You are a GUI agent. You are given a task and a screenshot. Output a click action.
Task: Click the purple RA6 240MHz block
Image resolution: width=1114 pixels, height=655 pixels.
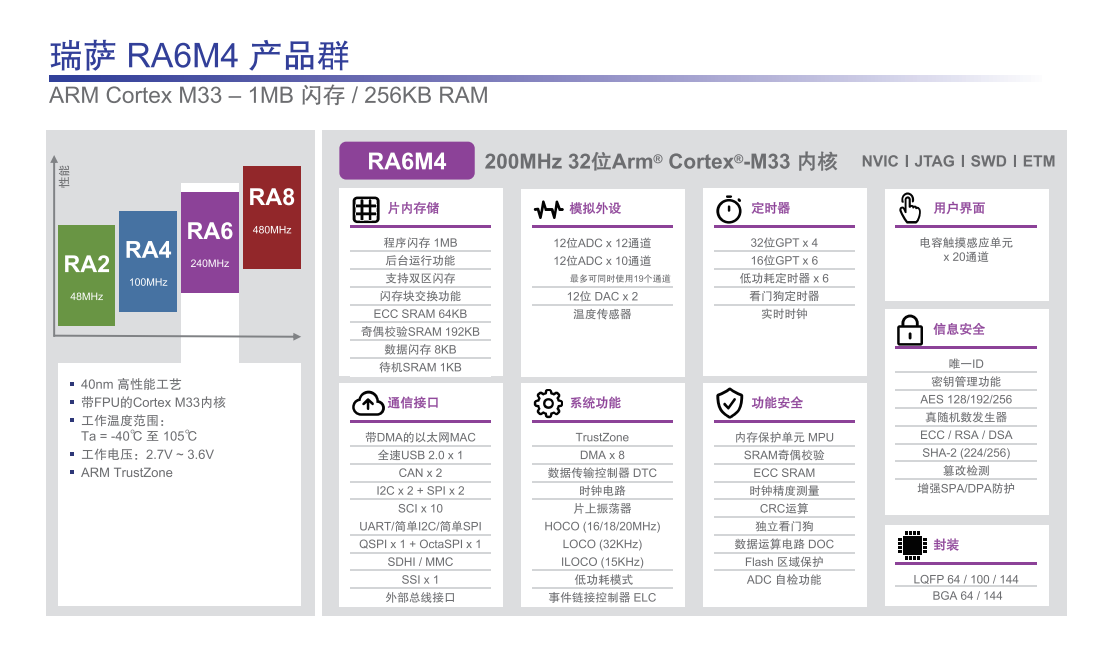pyautogui.click(x=210, y=242)
